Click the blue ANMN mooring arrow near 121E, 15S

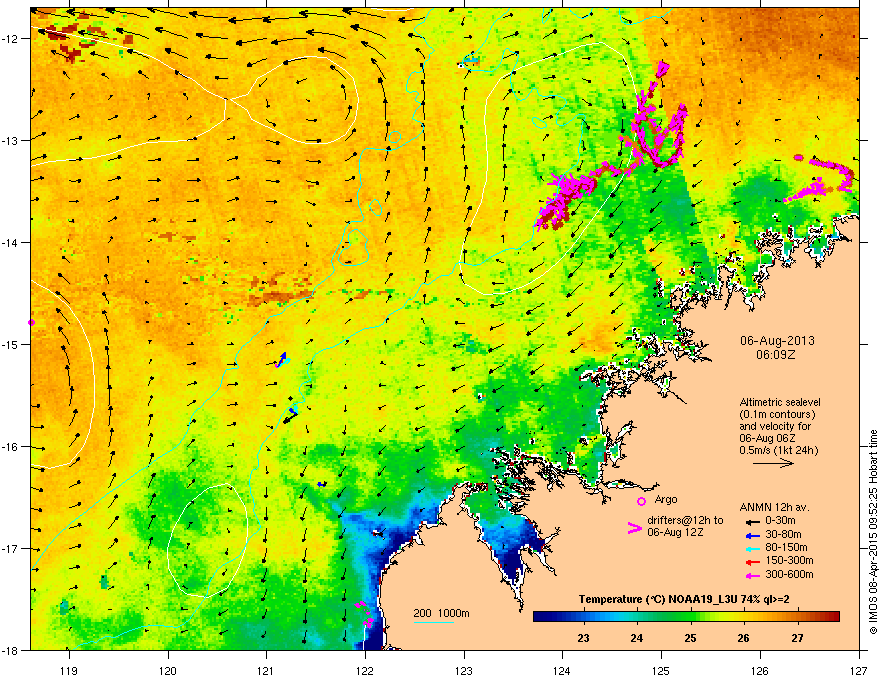[282, 360]
